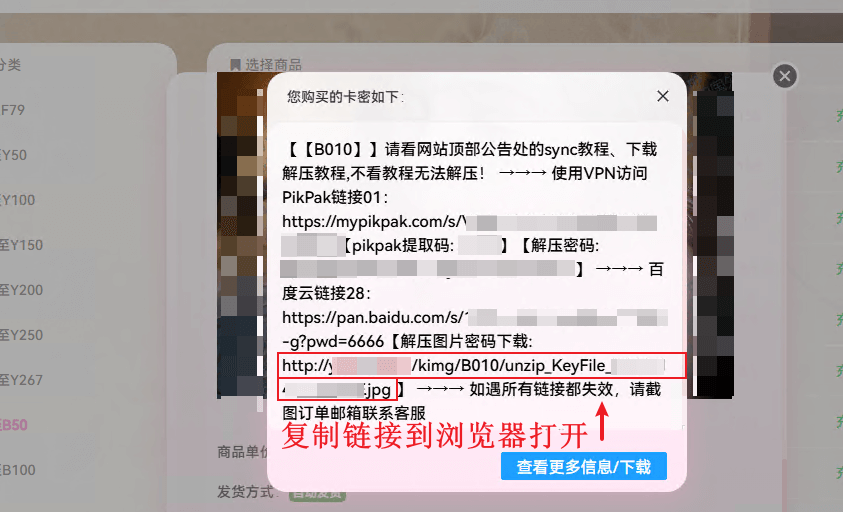Click the red arrow annotation
This screenshot has height=512, width=843.
603,422
